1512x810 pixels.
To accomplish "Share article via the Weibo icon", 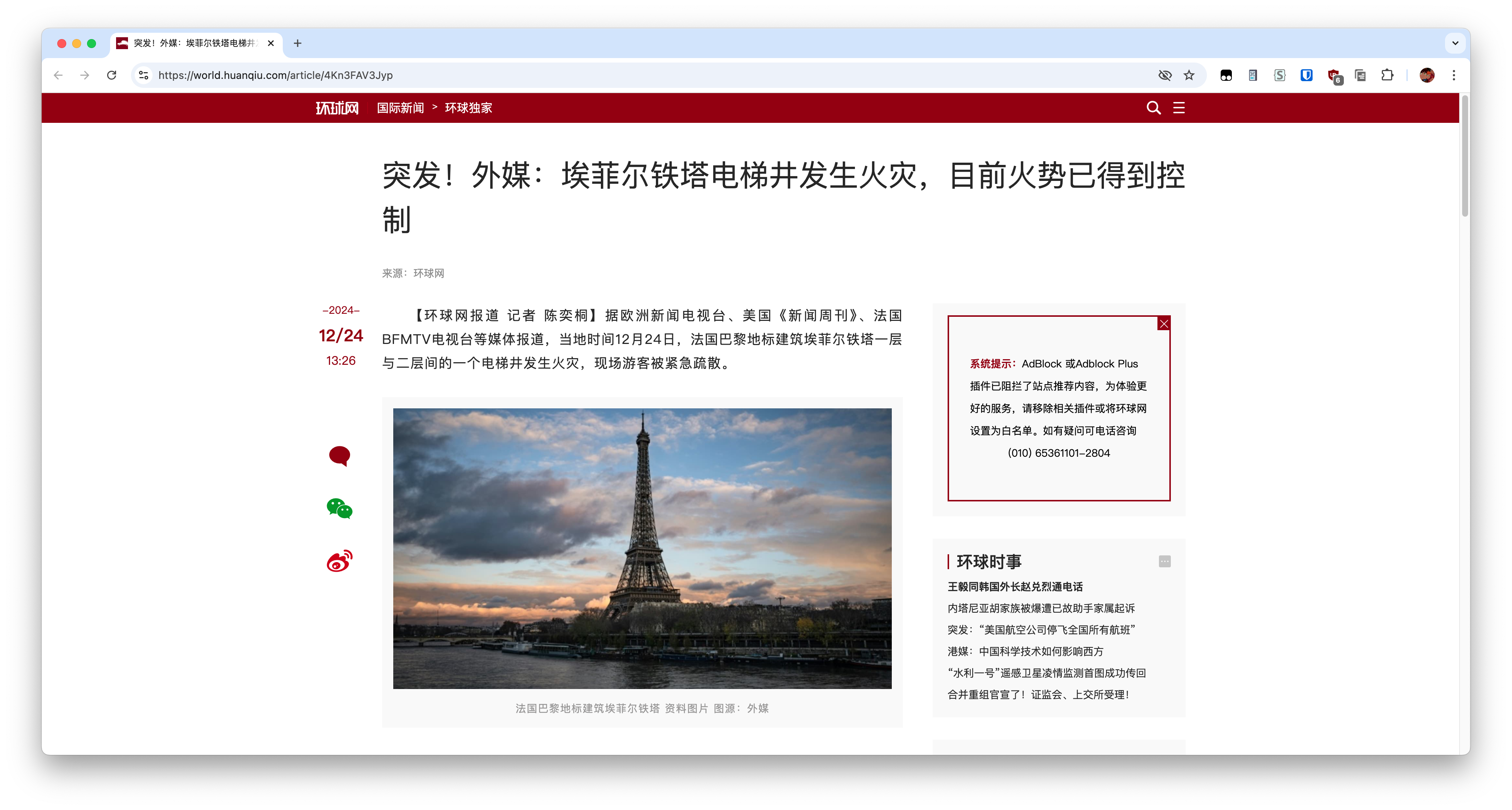I will [339, 561].
